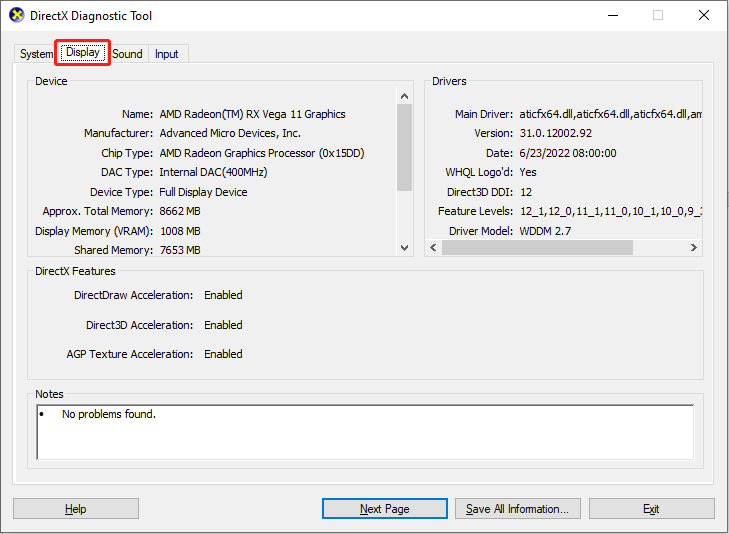Click Save All Information button
729x534 pixels.
click(x=517, y=509)
